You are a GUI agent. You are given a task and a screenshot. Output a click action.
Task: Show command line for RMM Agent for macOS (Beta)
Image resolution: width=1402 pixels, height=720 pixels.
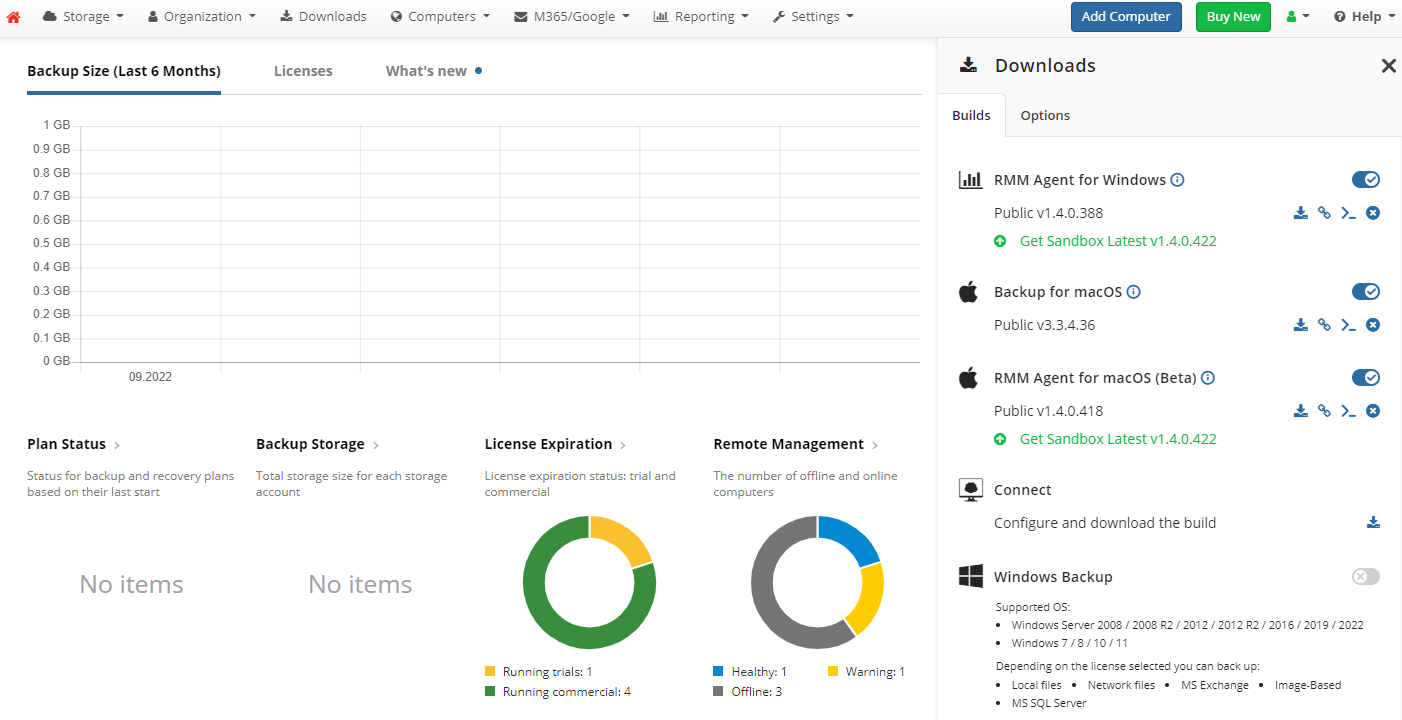(x=1348, y=411)
